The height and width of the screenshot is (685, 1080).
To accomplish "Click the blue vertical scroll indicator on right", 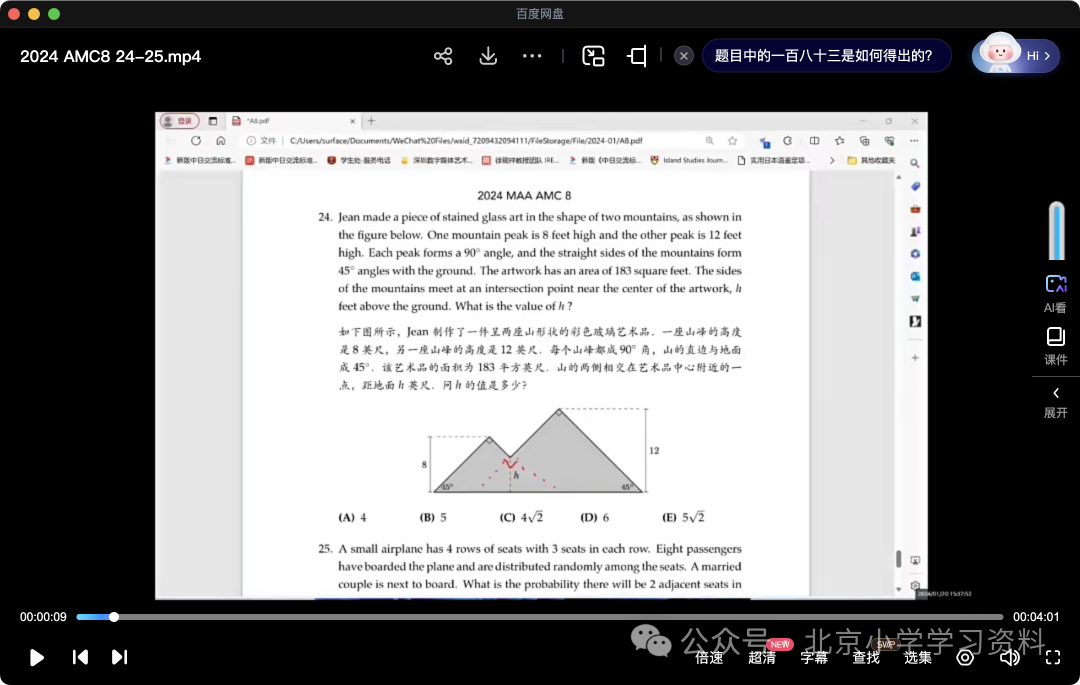I will pos(1056,231).
